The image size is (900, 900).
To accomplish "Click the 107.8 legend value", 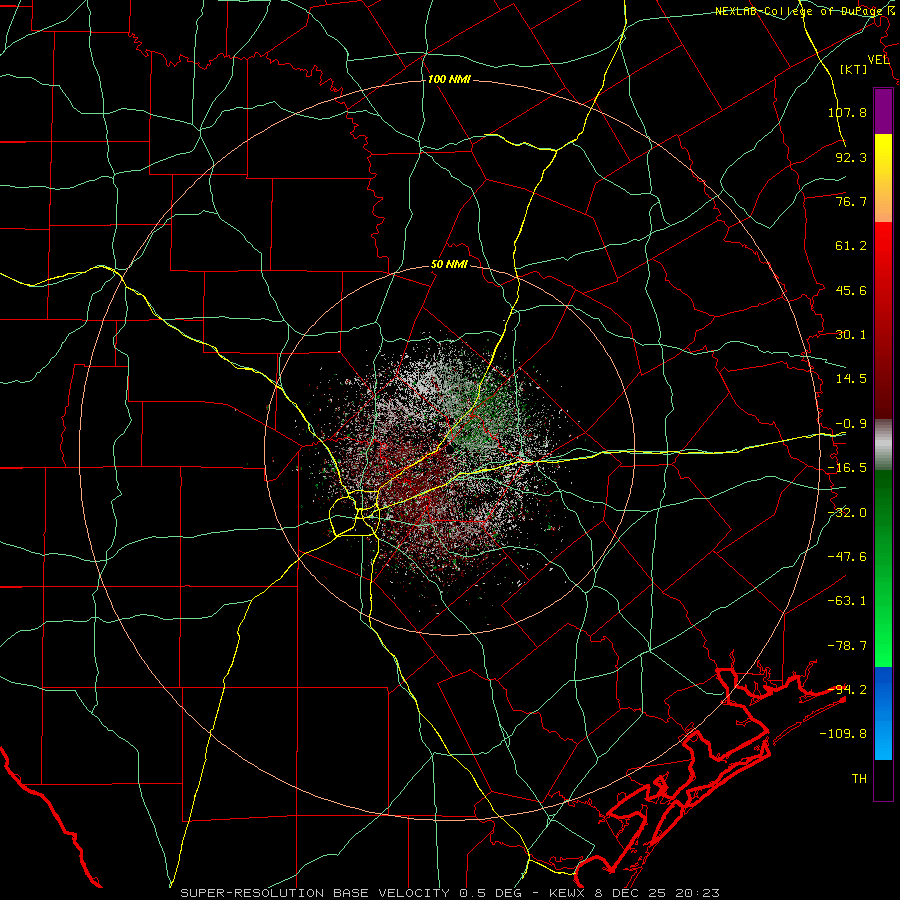I will pyautogui.click(x=847, y=112).
